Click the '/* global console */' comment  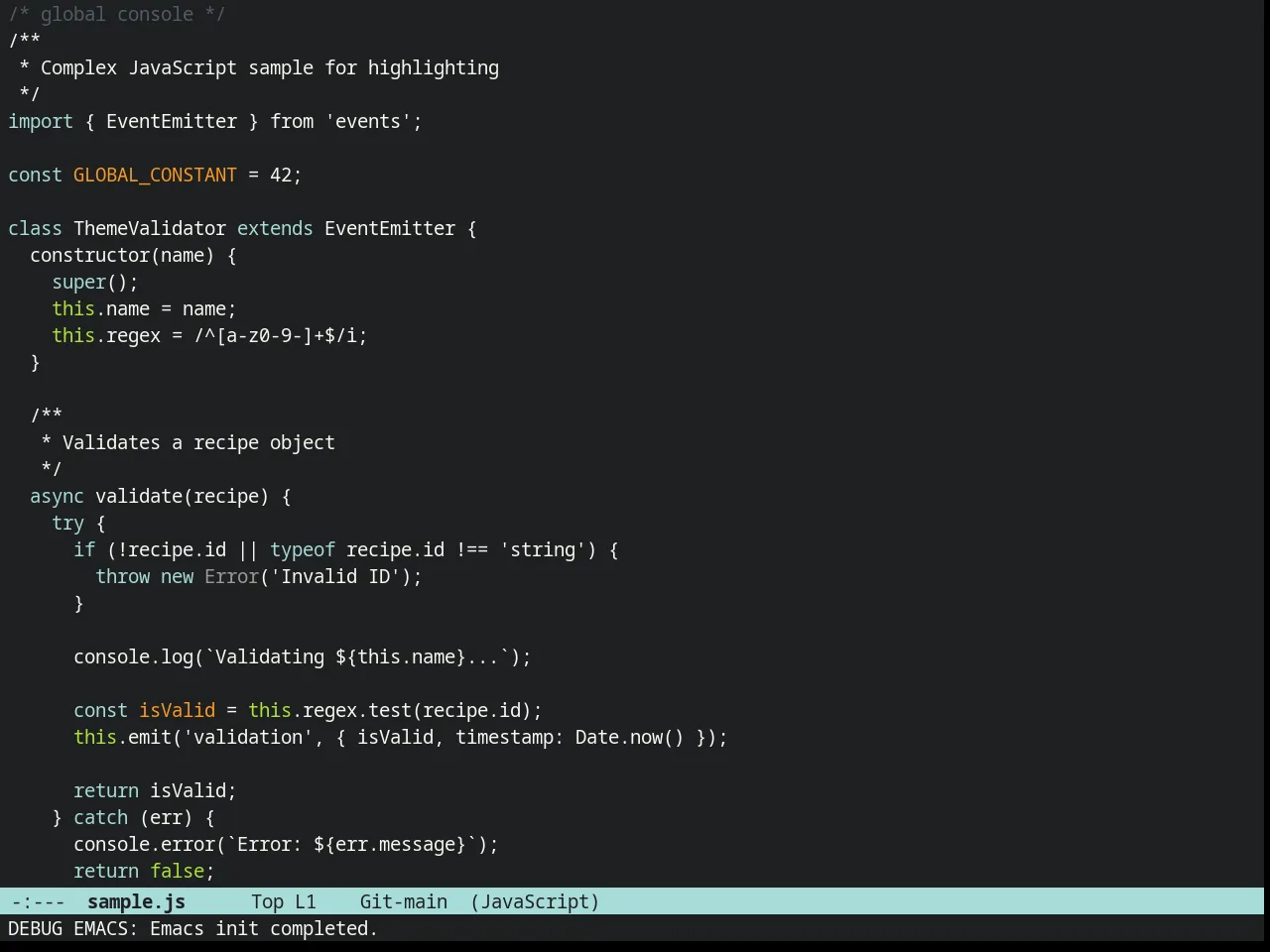pos(117,14)
